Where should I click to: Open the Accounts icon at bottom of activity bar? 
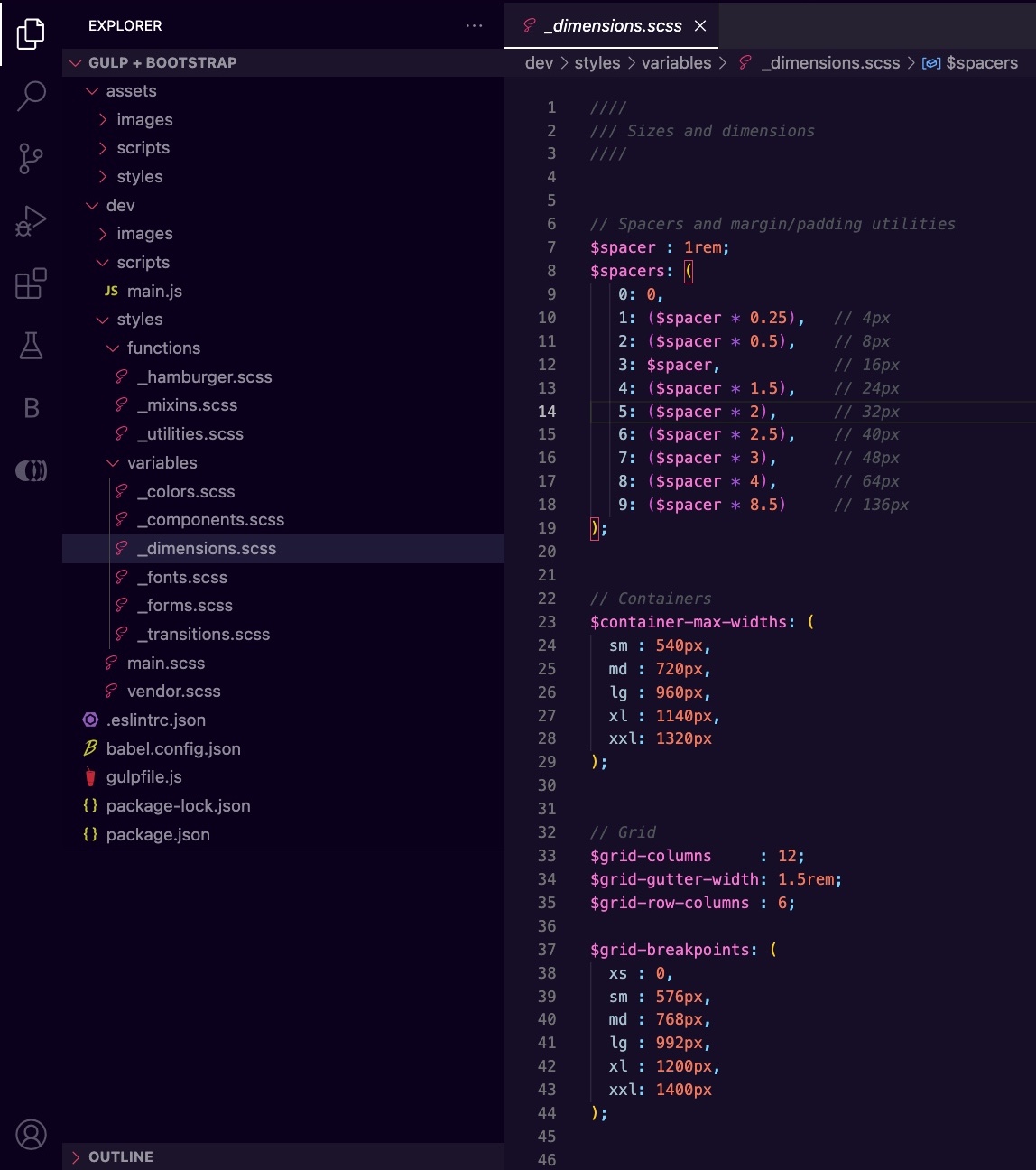pos(31,1135)
